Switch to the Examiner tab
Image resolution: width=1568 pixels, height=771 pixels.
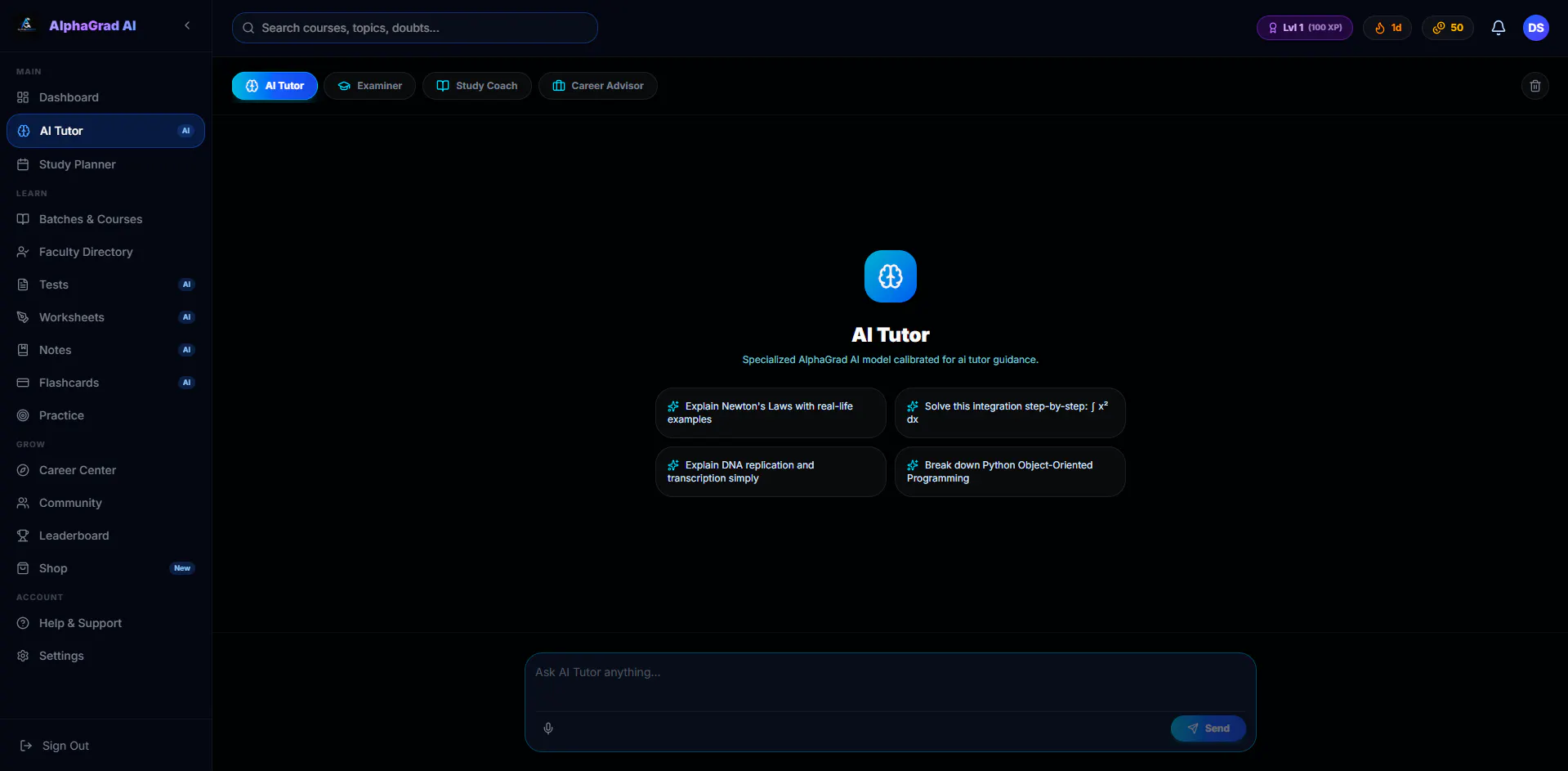pyautogui.click(x=369, y=86)
